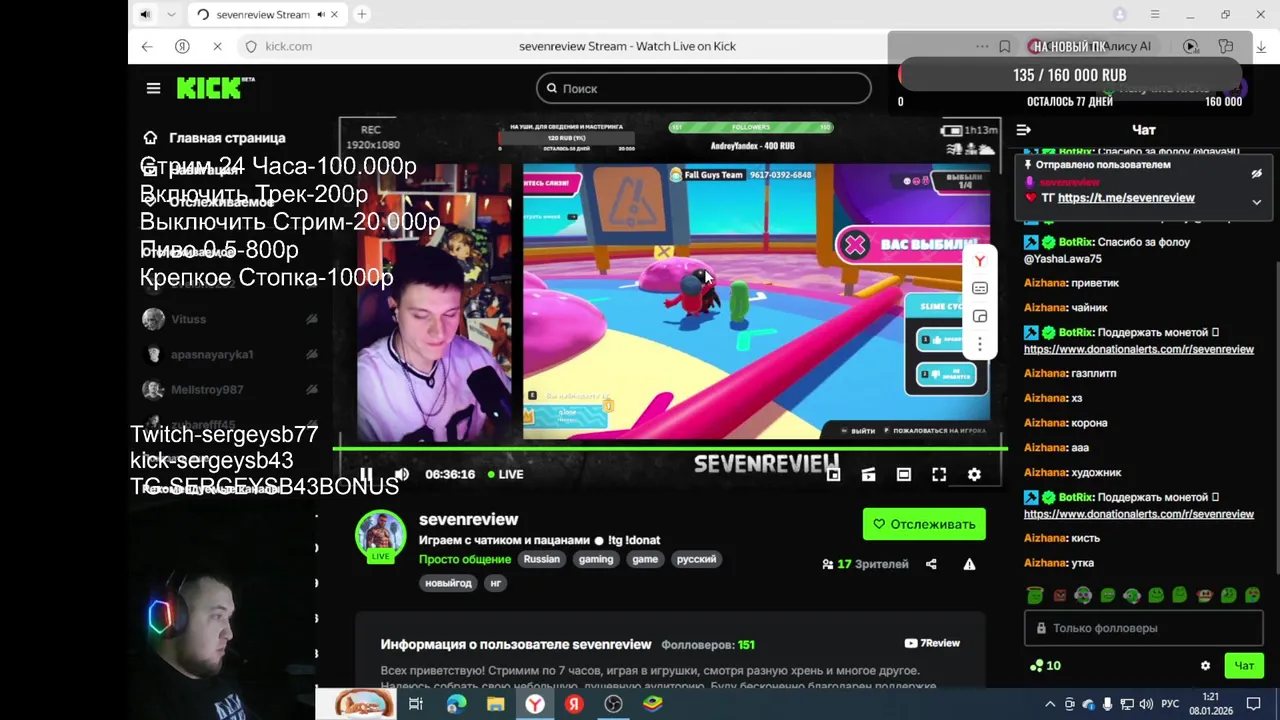Pause the live stream
Image resolution: width=1280 pixels, height=720 pixels.
pos(366,474)
